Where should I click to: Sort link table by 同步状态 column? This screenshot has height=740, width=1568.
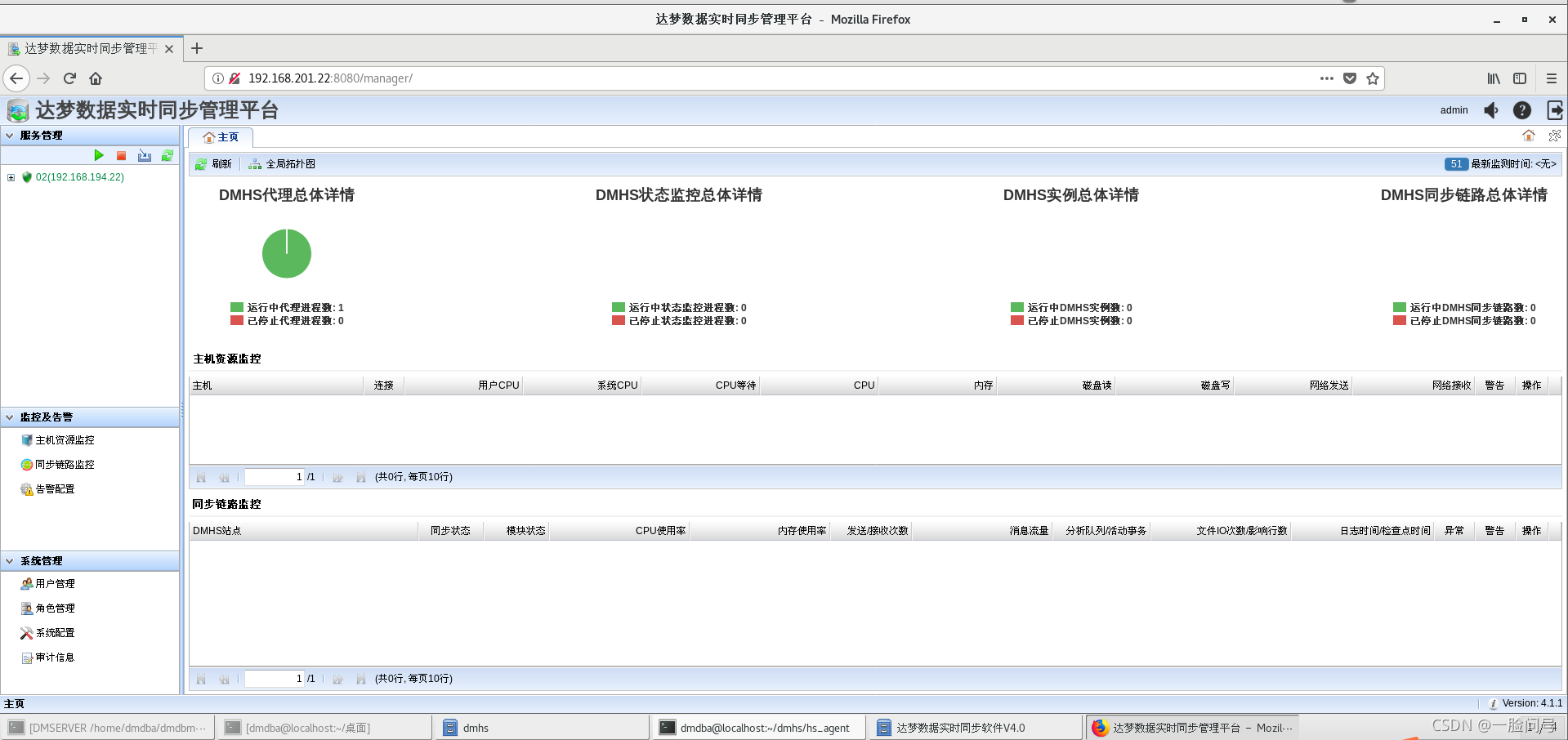click(450, 531)
